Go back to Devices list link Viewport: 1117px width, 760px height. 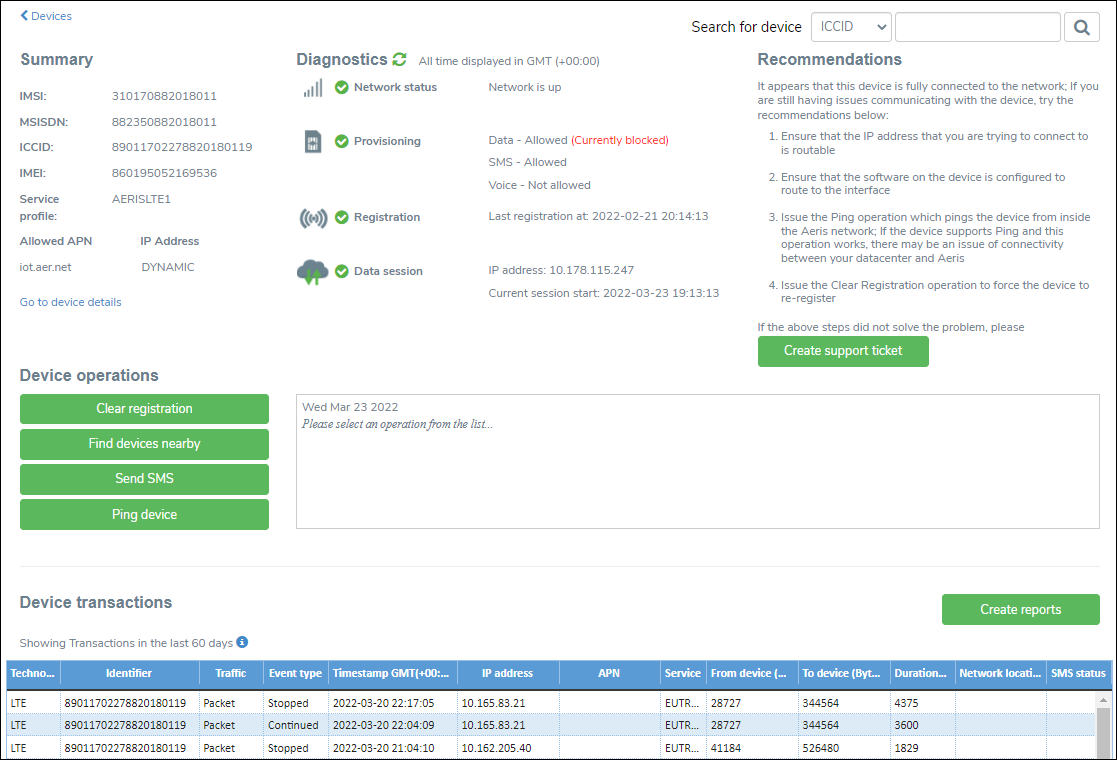(51, 16)
